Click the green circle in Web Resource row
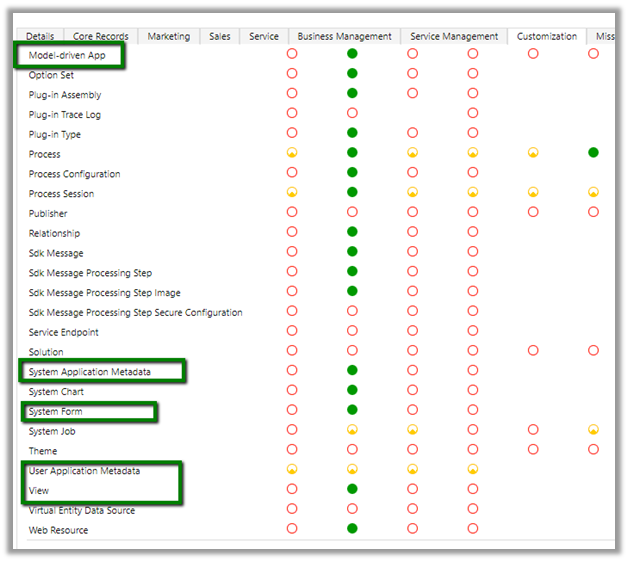Screen dimensions: 628x562 point(352,530)
